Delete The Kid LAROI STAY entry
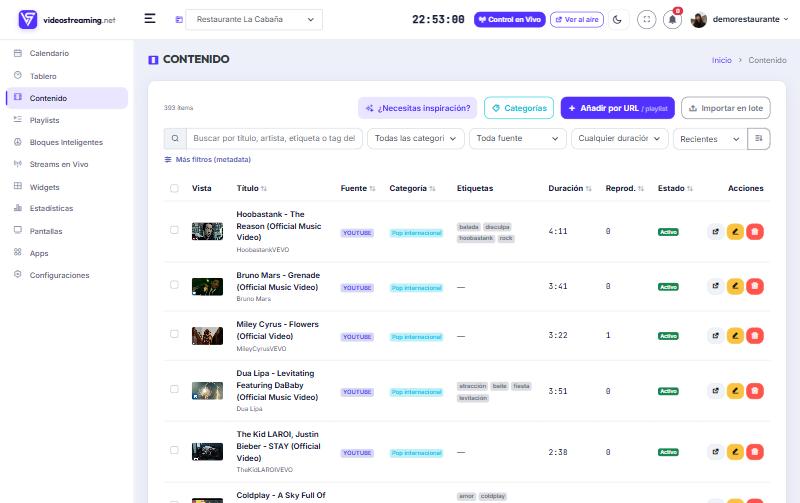800x503 pixels. [x=755, y=451]
